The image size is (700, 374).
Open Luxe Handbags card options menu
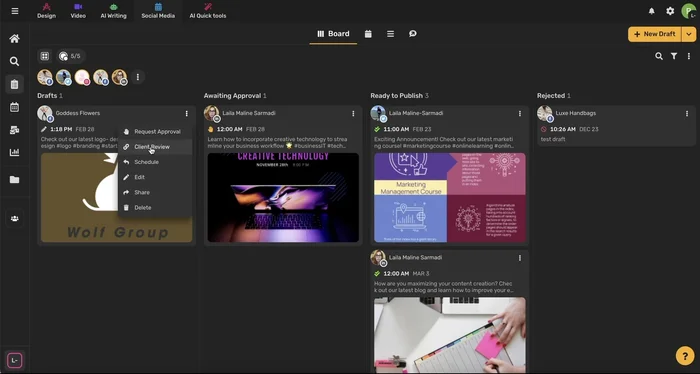[x=687, y=114]
